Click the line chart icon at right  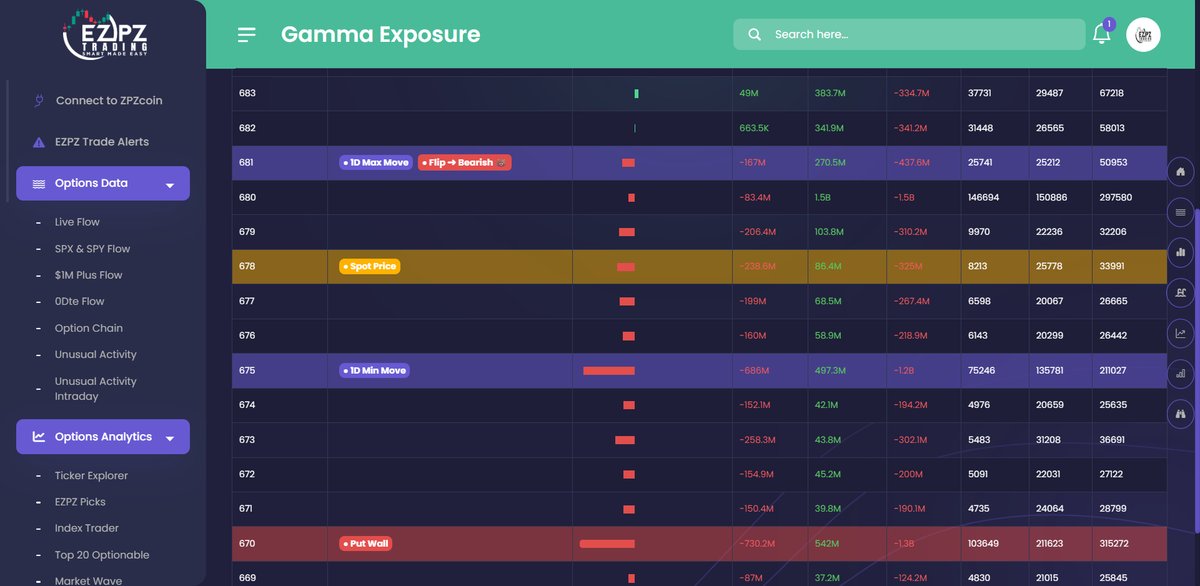[1181, 333]
